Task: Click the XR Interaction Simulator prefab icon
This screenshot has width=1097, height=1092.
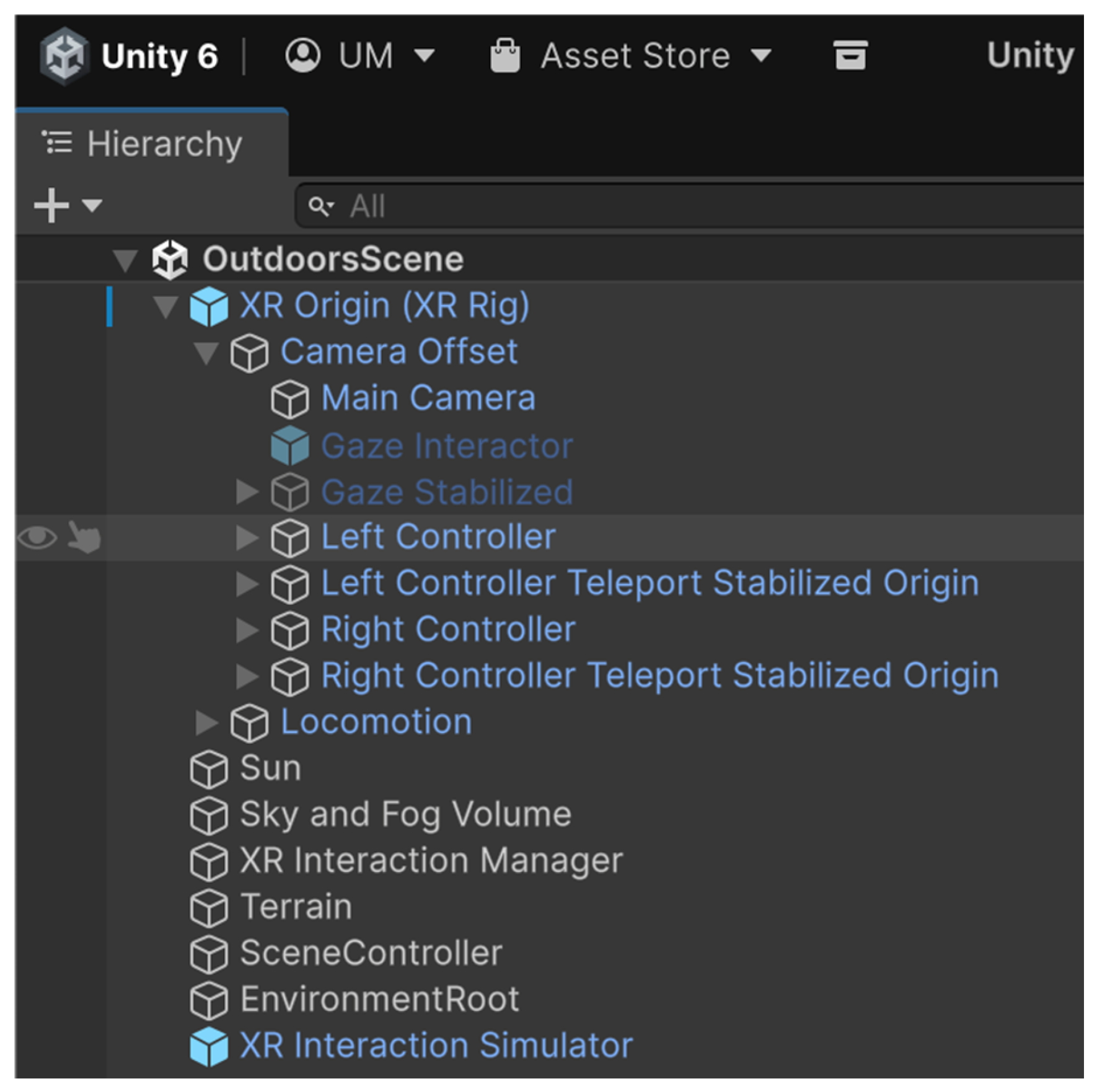Action: click(x=209, y=1046)
